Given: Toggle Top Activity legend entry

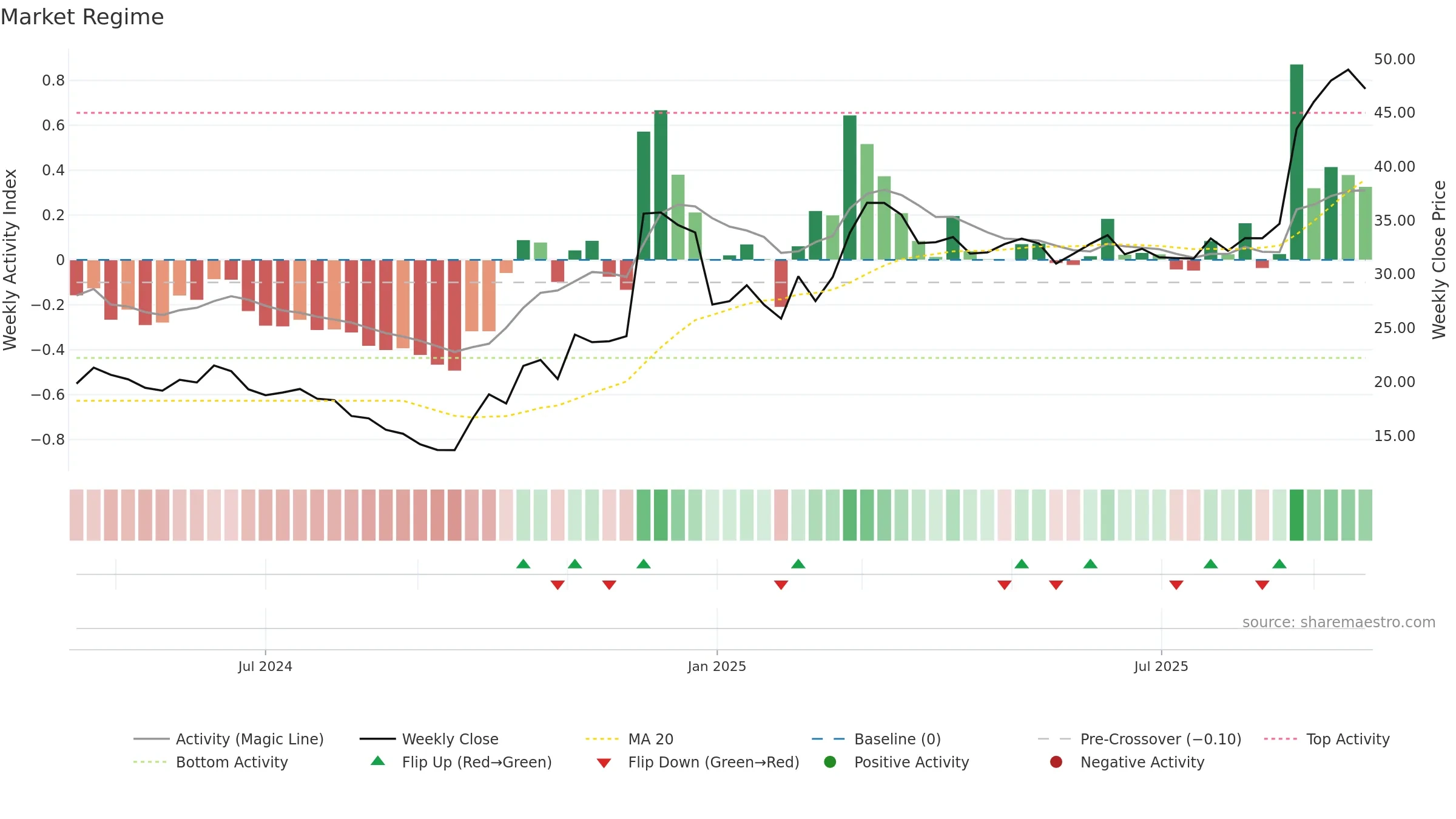Looking at the screenshot, I should (1327, 739).
